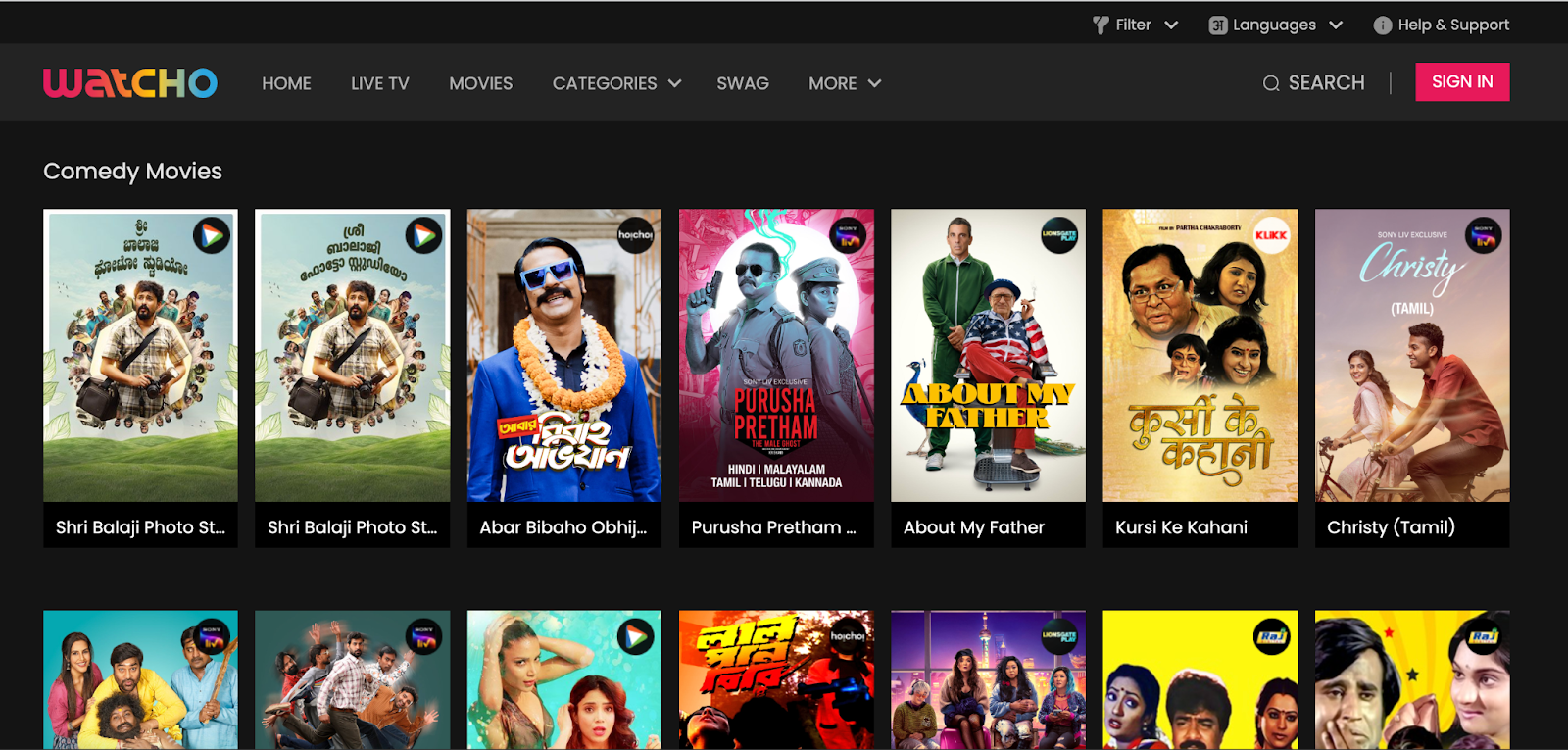Click the "Comedy Movies" heading
This screenshot has height=750, width=1568.
(132, 172)
